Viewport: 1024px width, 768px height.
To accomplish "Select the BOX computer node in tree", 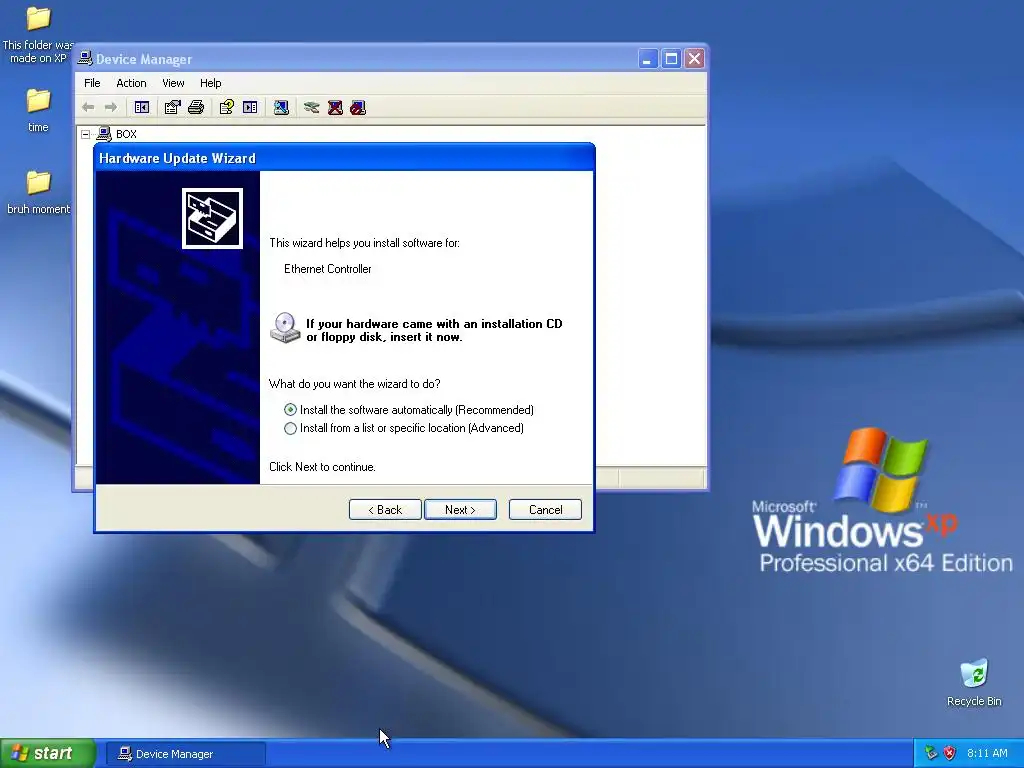I will pyautogui.click(x=118, y=134).
